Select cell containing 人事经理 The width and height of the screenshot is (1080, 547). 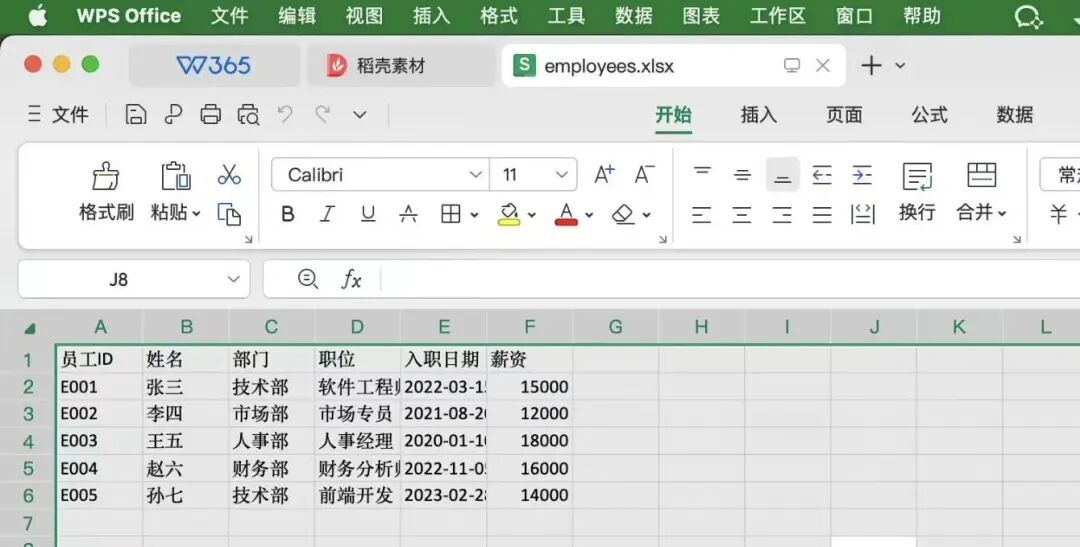tap(357, 441)
